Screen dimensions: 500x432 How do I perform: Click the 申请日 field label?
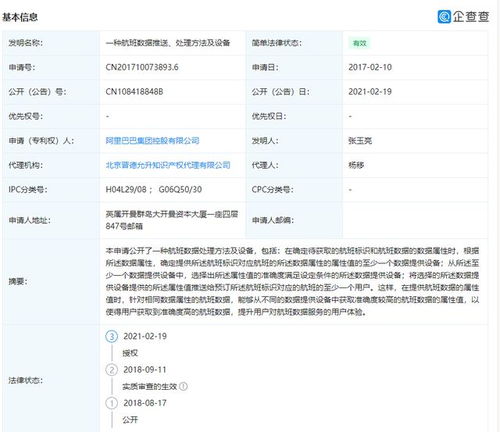click(x=265, y=67)
